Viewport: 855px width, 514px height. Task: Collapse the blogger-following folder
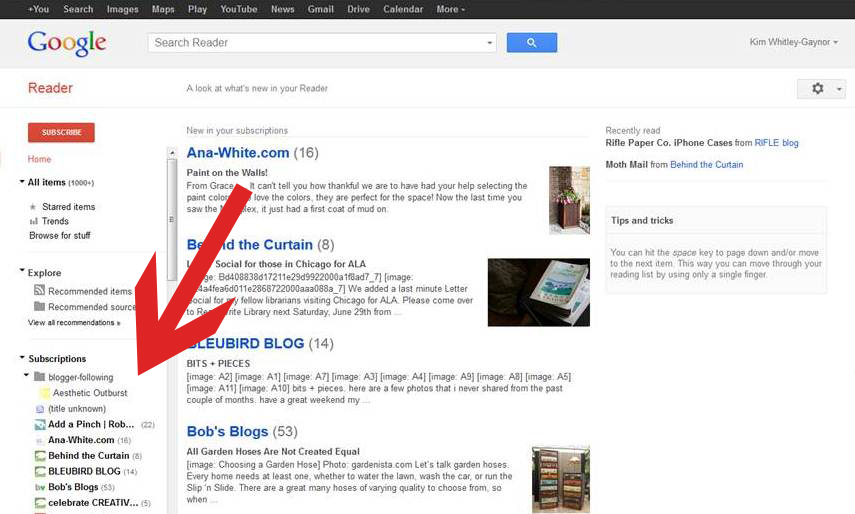coord(26,375)
